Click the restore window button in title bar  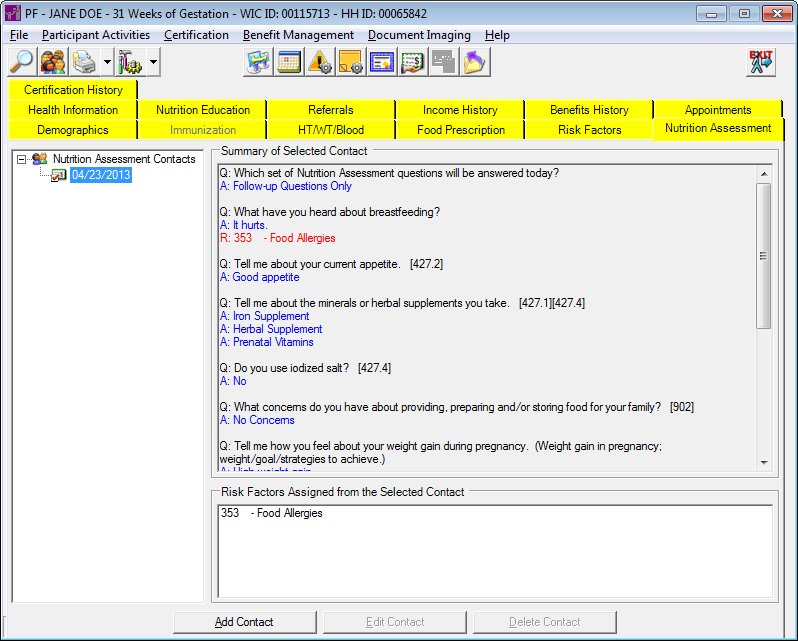(x=744, y=14)
